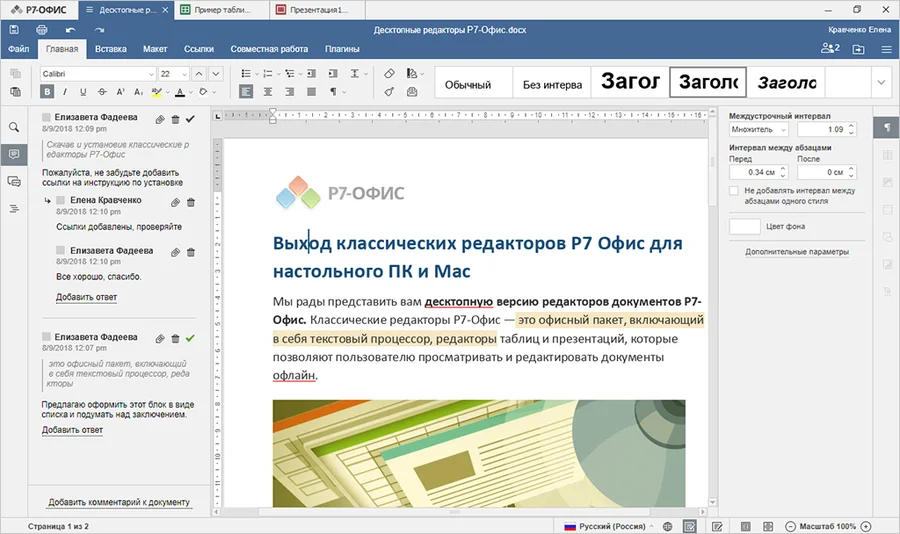Click the clear style eraser icon

390,73
